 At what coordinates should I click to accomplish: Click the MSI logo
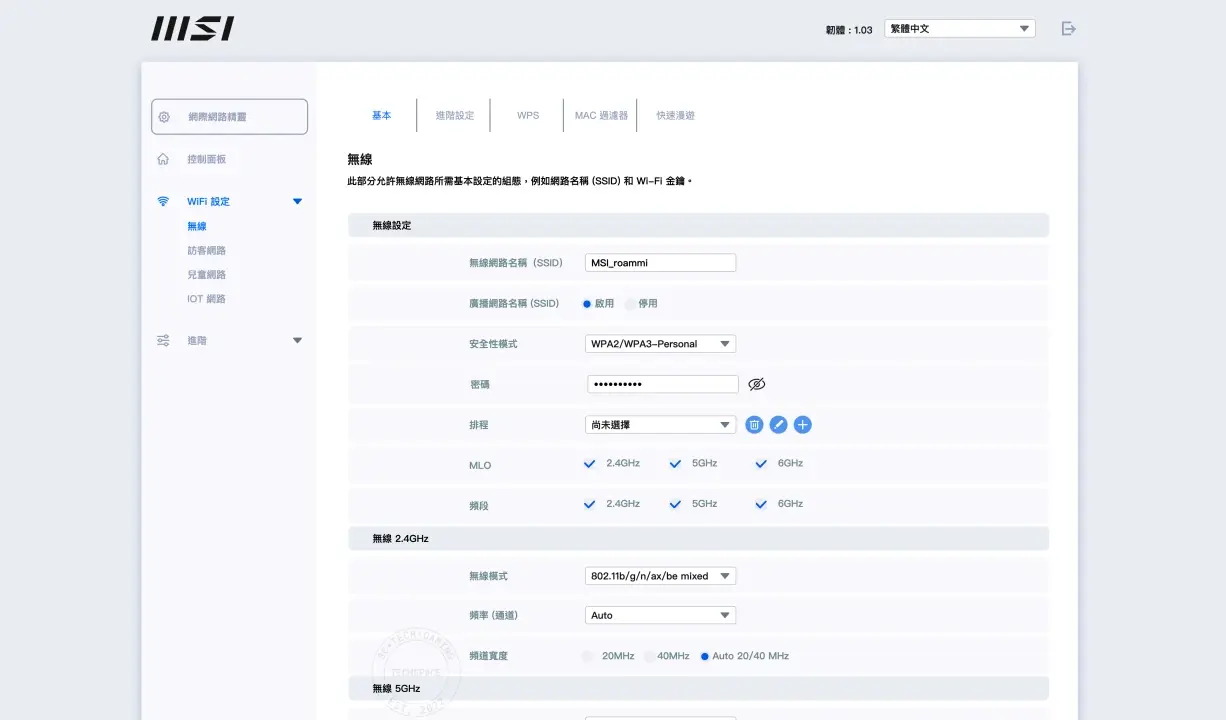193,29
